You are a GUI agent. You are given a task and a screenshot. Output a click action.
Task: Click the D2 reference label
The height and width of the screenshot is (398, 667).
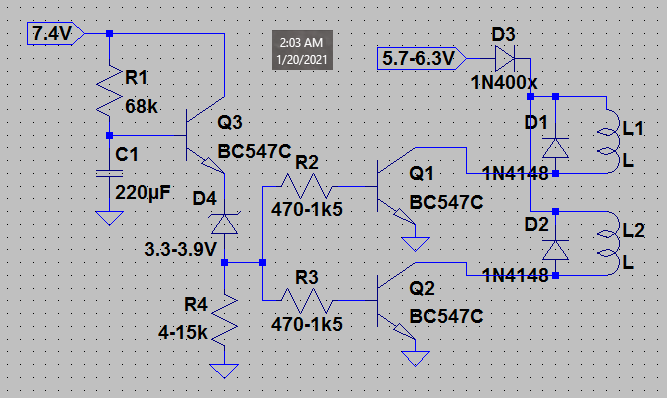537,224
